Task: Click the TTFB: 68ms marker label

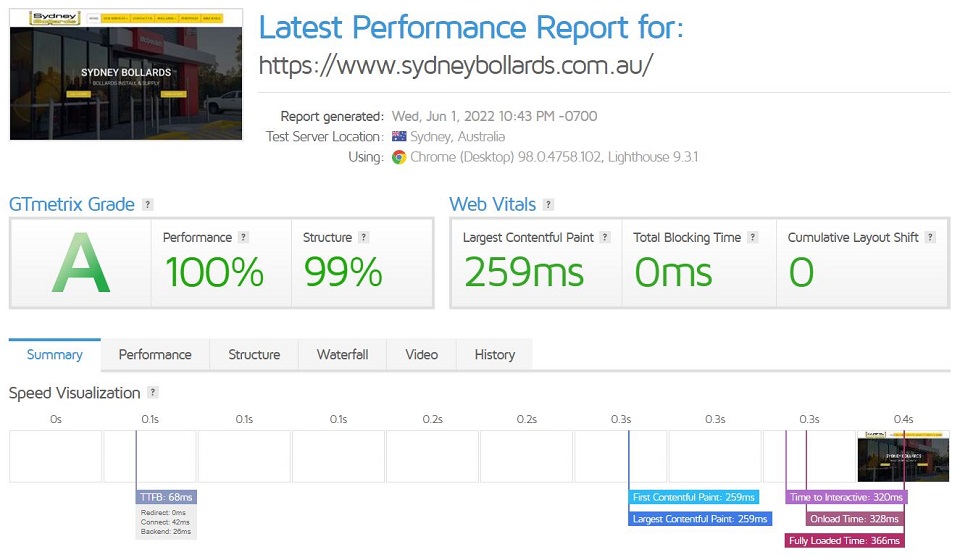Action: click(x=166, y=497)
